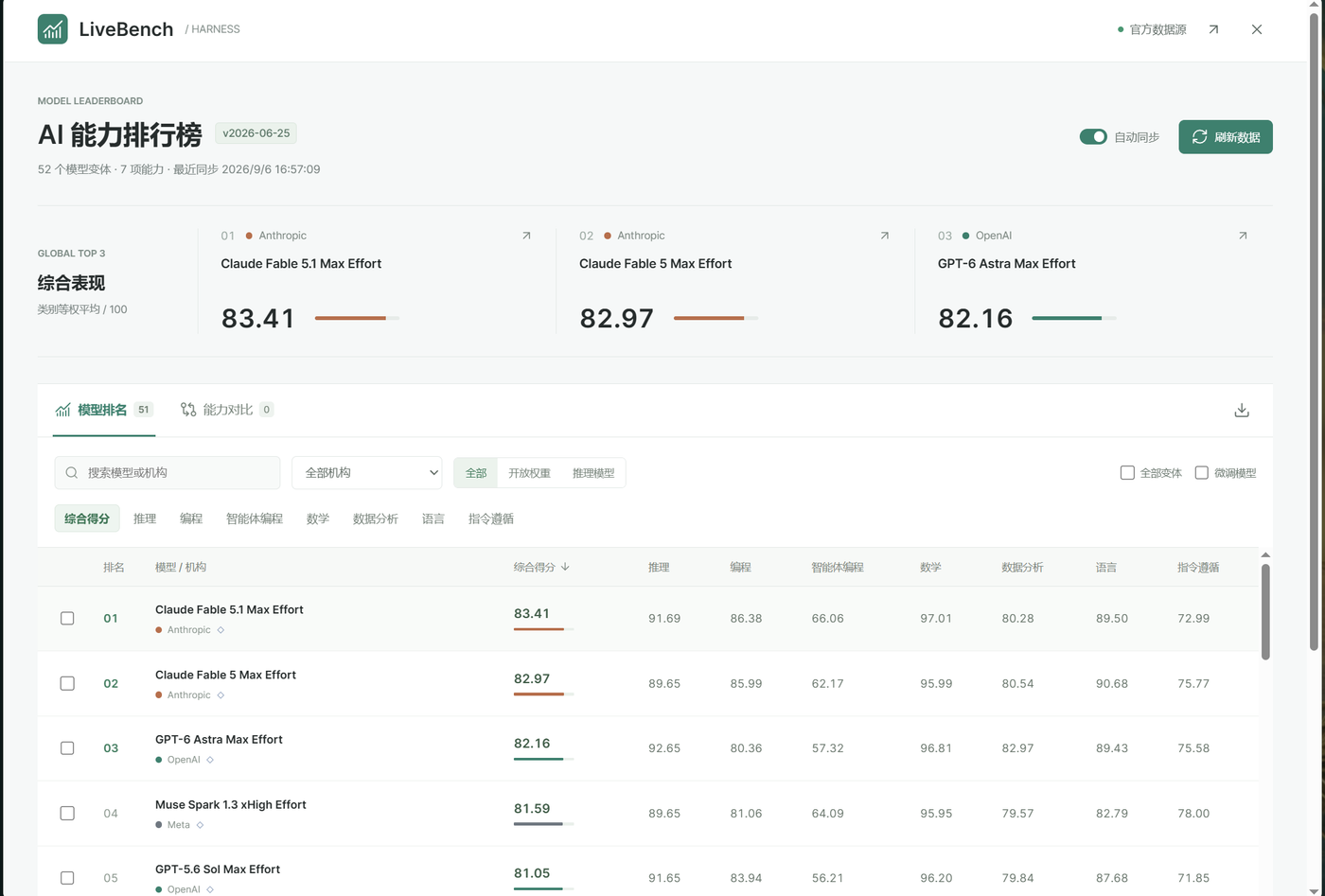Click 指令遵循 column header

click(x=1198, y=568)
